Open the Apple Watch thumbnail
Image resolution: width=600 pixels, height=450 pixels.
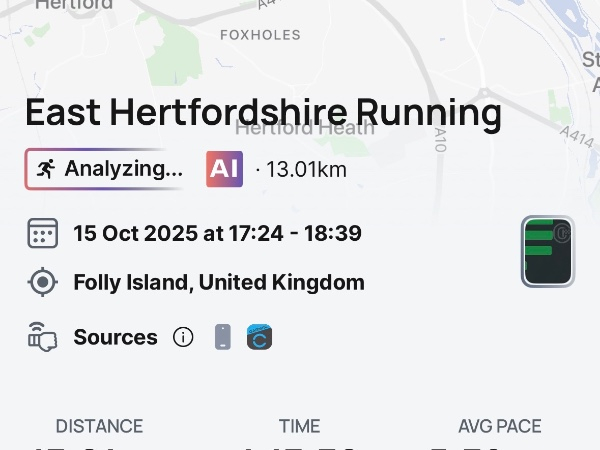(x=547, y=251)
